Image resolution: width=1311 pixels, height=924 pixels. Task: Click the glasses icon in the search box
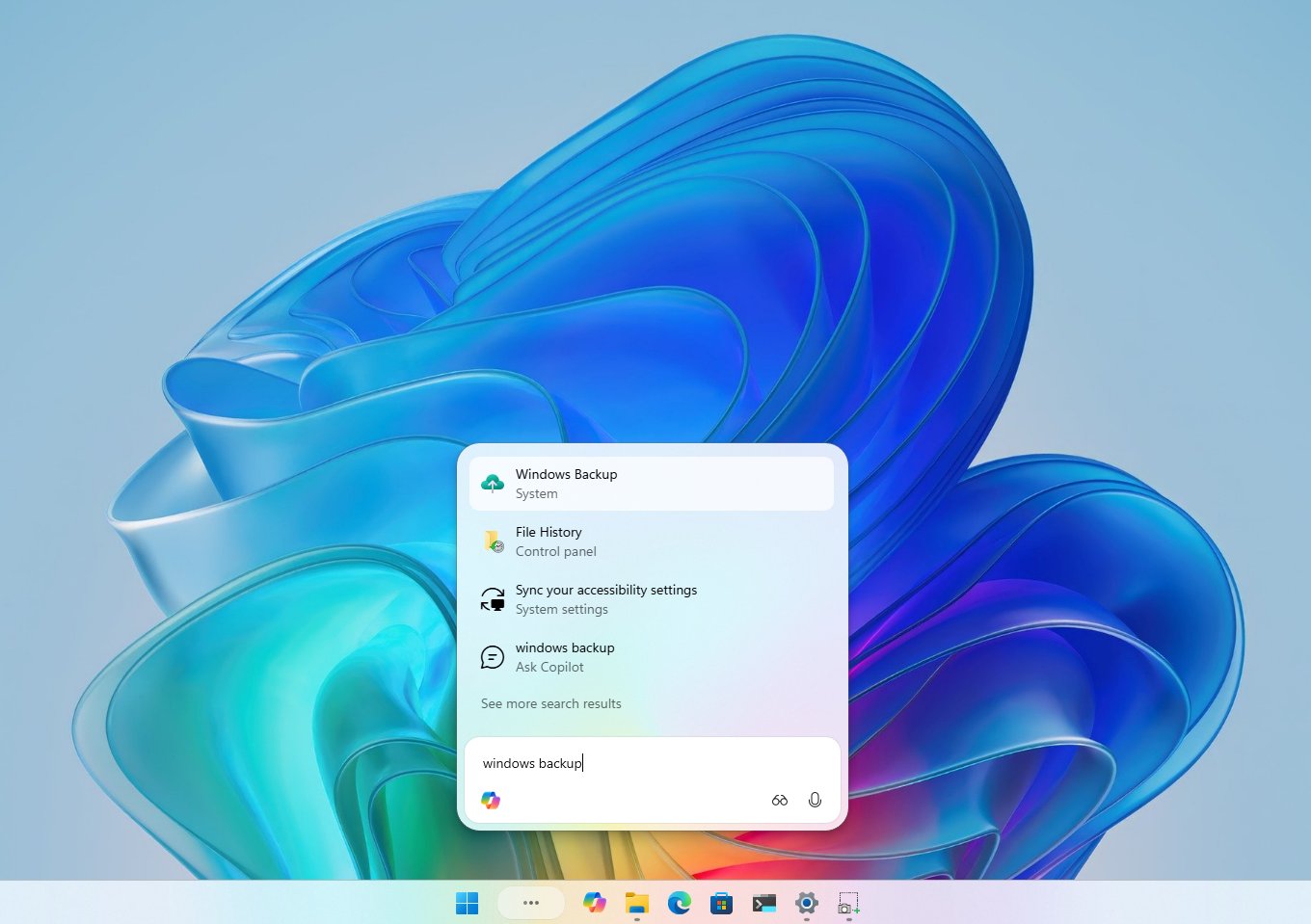pyautogui.click(x=780, y=800)
